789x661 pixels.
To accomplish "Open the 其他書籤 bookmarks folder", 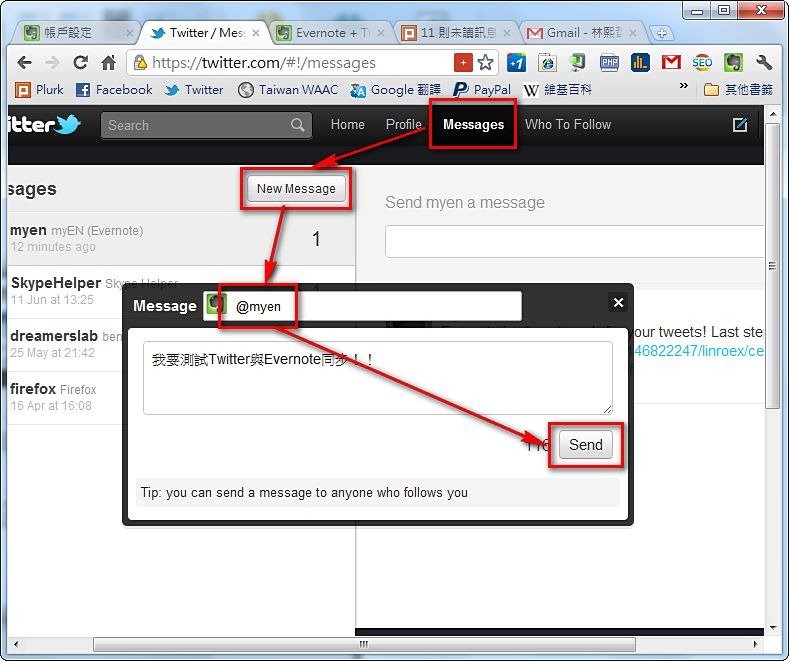I will tap(738, 90).
